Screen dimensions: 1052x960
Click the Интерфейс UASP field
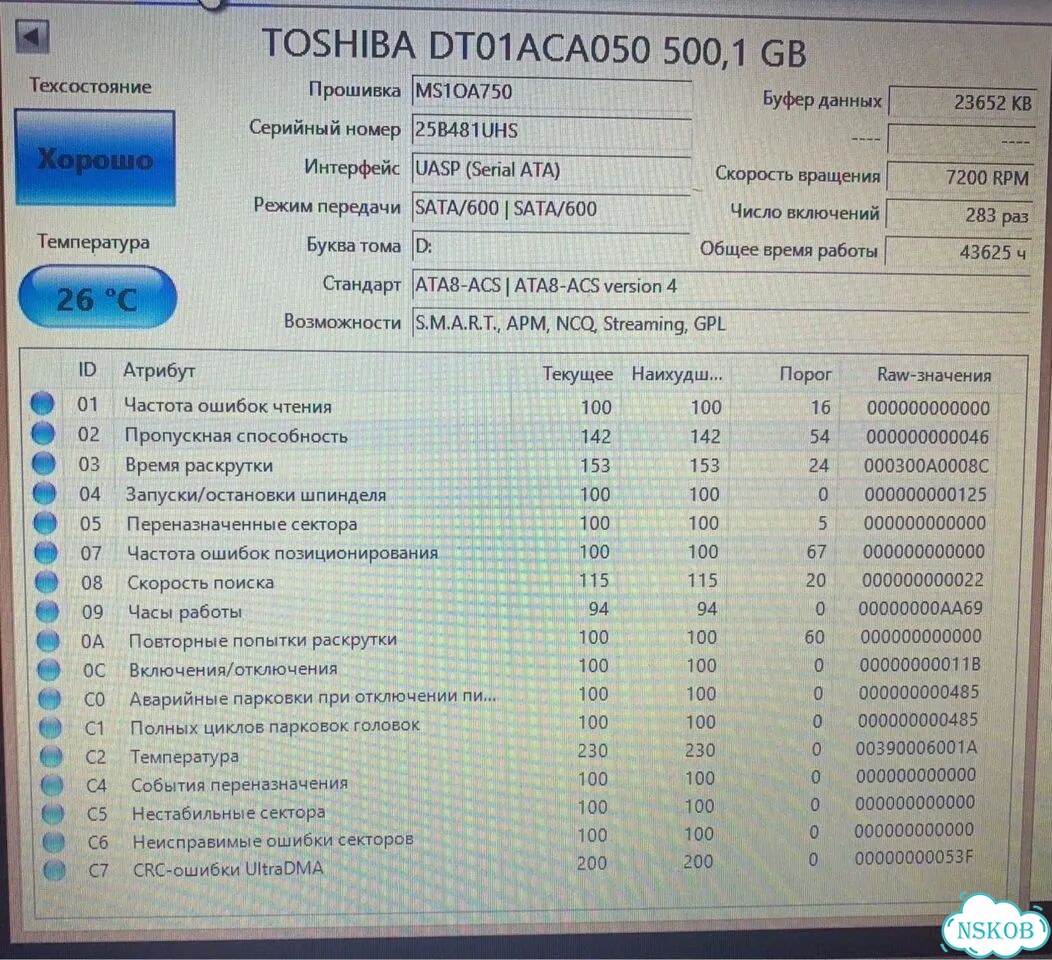point(551,170)
